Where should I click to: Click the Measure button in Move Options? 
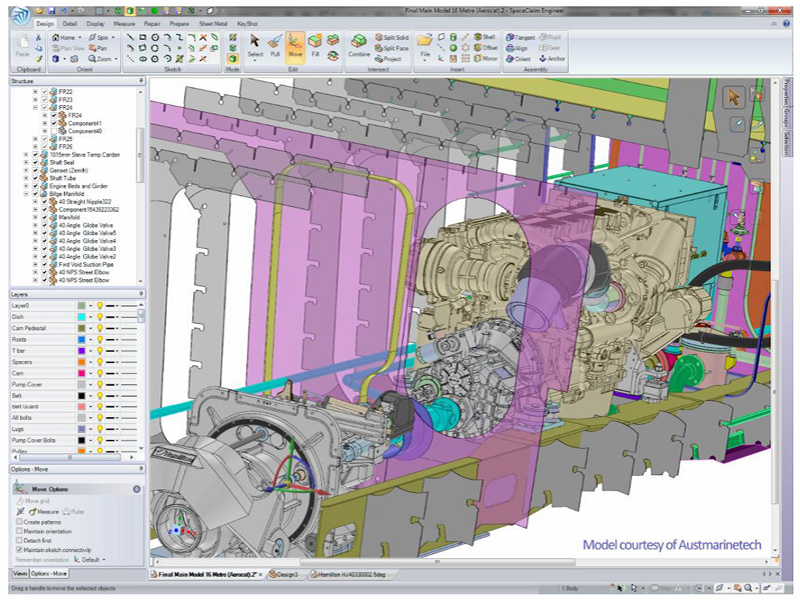[x=44, y=511]
